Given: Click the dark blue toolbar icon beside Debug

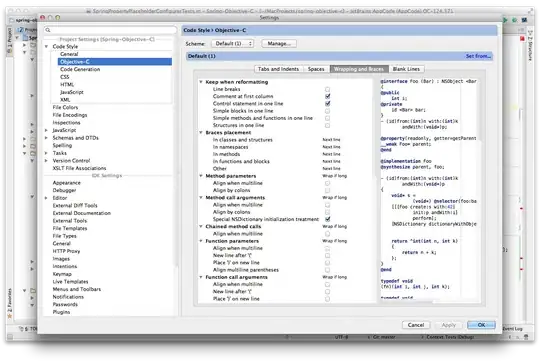Looking at the screenshot, I should pyautogui.click(x=524, y=20).
